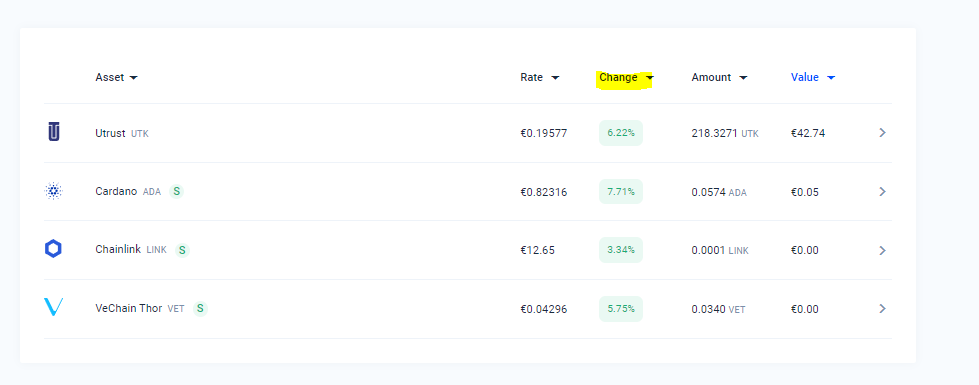Click the Utrust coin logo icon
This screenshot has width=979, height=385.
[54, 132]
